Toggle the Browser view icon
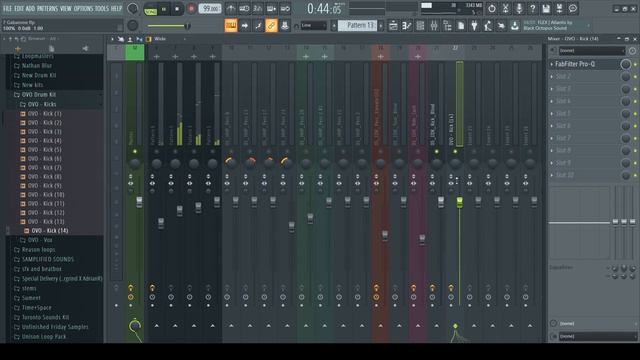The image size is (640, 360). pos(447,26)
